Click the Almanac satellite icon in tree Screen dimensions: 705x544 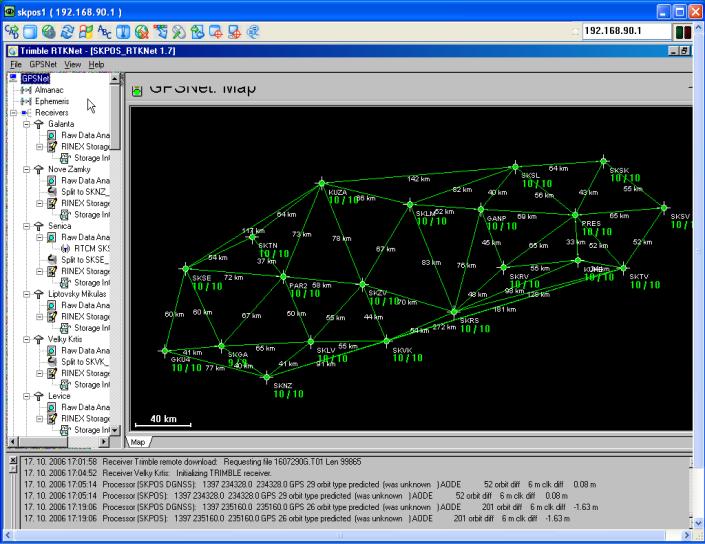[26, 90]
